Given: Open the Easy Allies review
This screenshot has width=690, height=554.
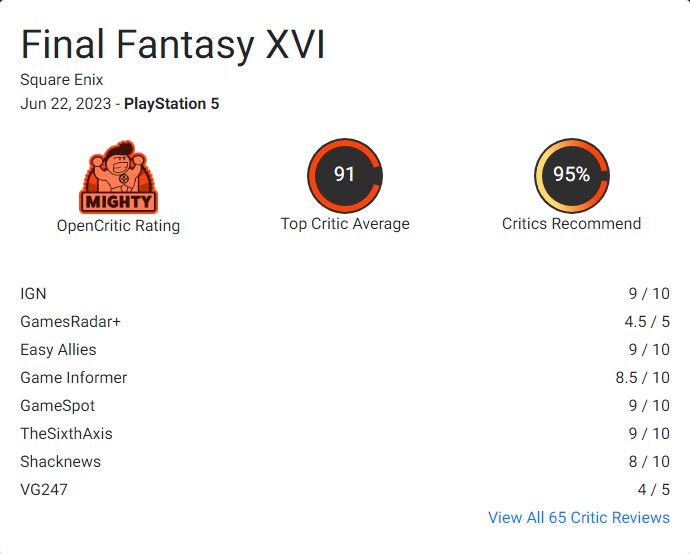Looking at the screenshot, I should [58, 349].
